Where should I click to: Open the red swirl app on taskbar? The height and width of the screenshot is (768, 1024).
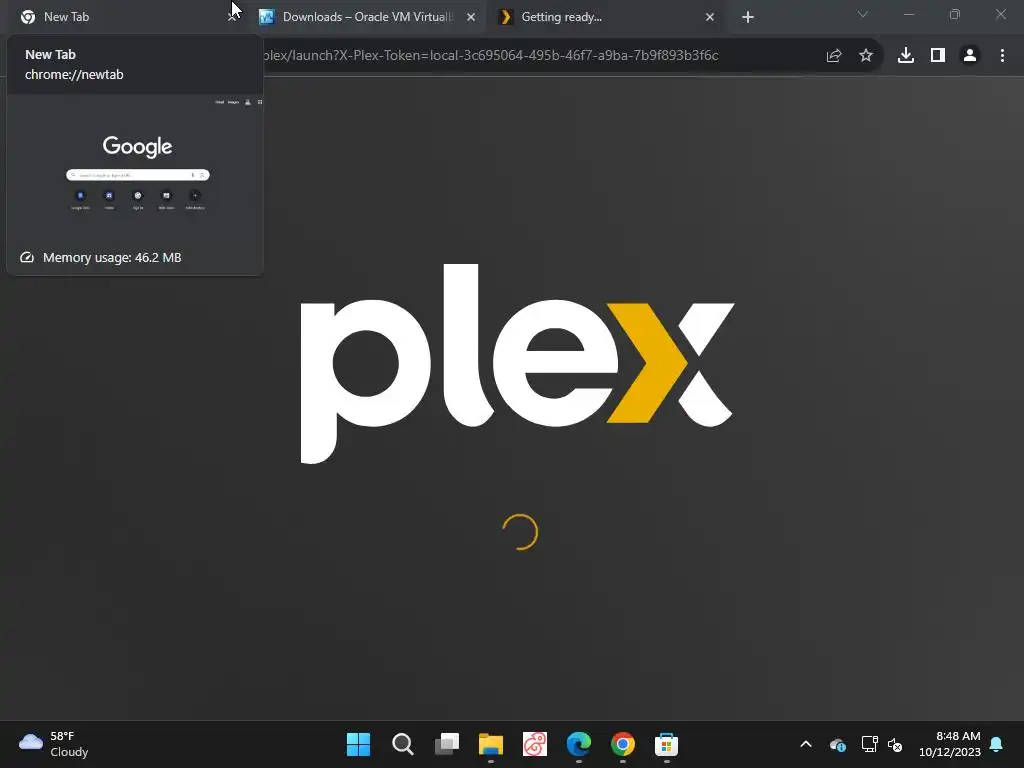pos(535,744)
